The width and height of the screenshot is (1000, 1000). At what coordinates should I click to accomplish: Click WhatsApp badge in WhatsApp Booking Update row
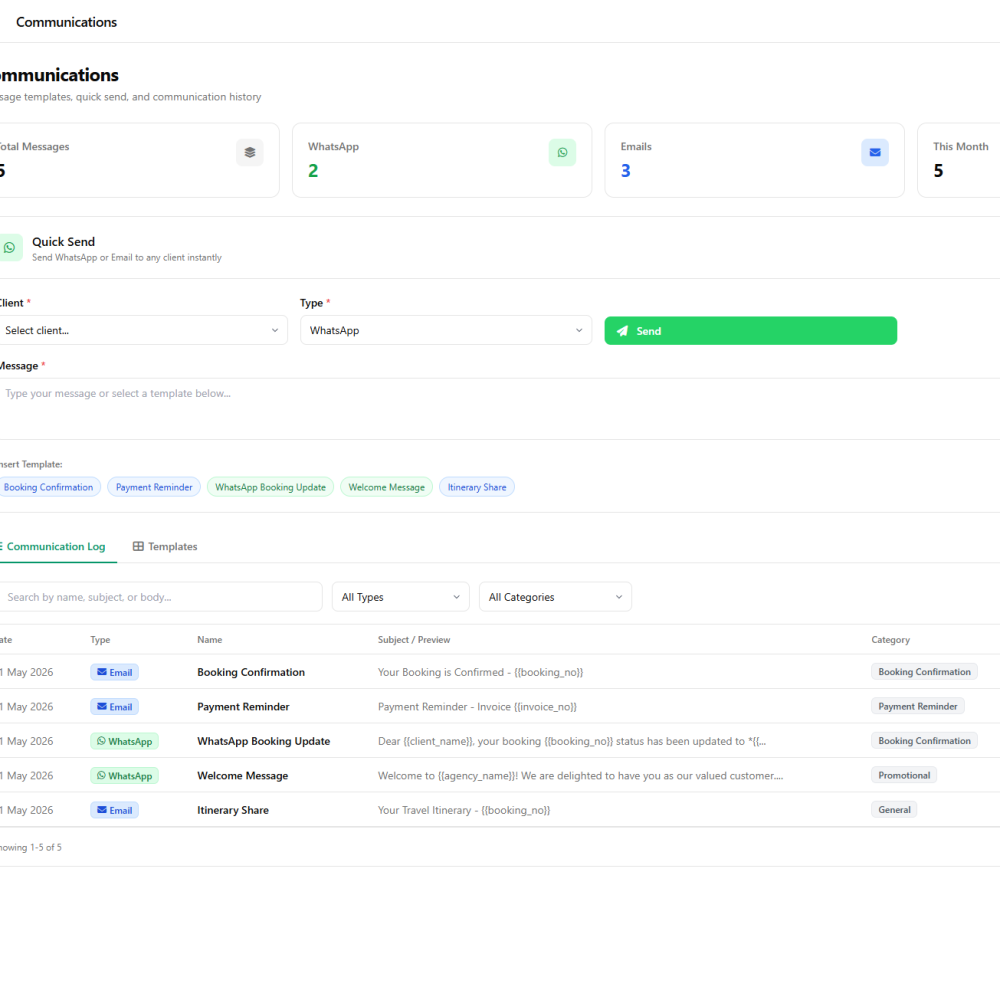[124, 741]
